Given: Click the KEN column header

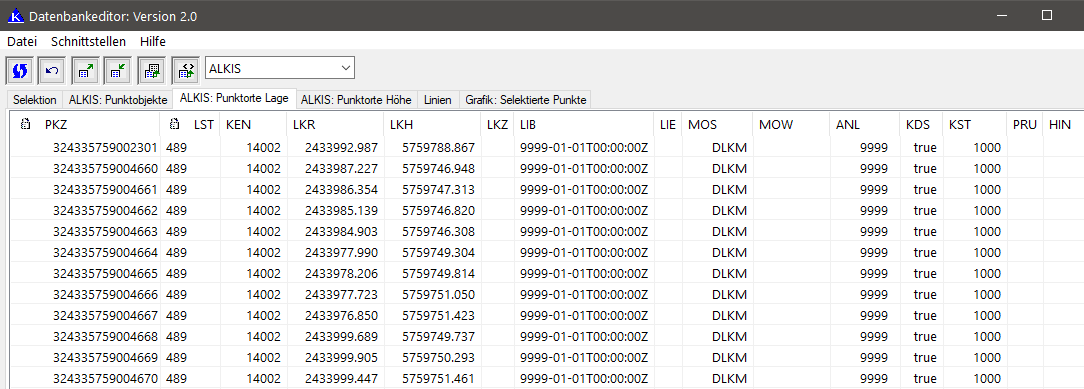Looking at the screenshot, I should (x=239, y=125).
